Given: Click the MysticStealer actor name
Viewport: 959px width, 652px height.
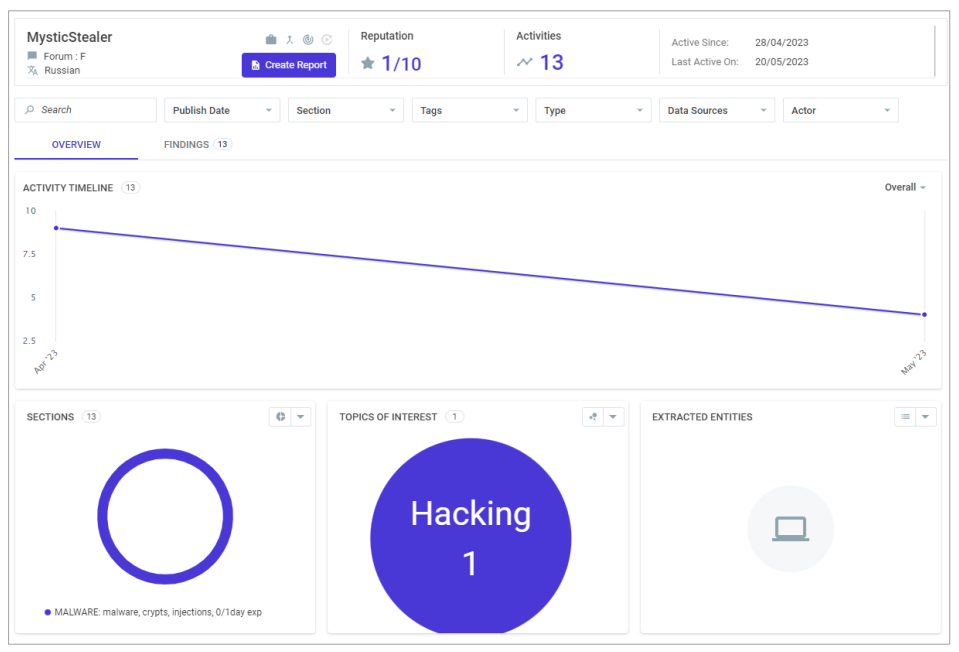Looking at the screenshot, I should 70,37.
